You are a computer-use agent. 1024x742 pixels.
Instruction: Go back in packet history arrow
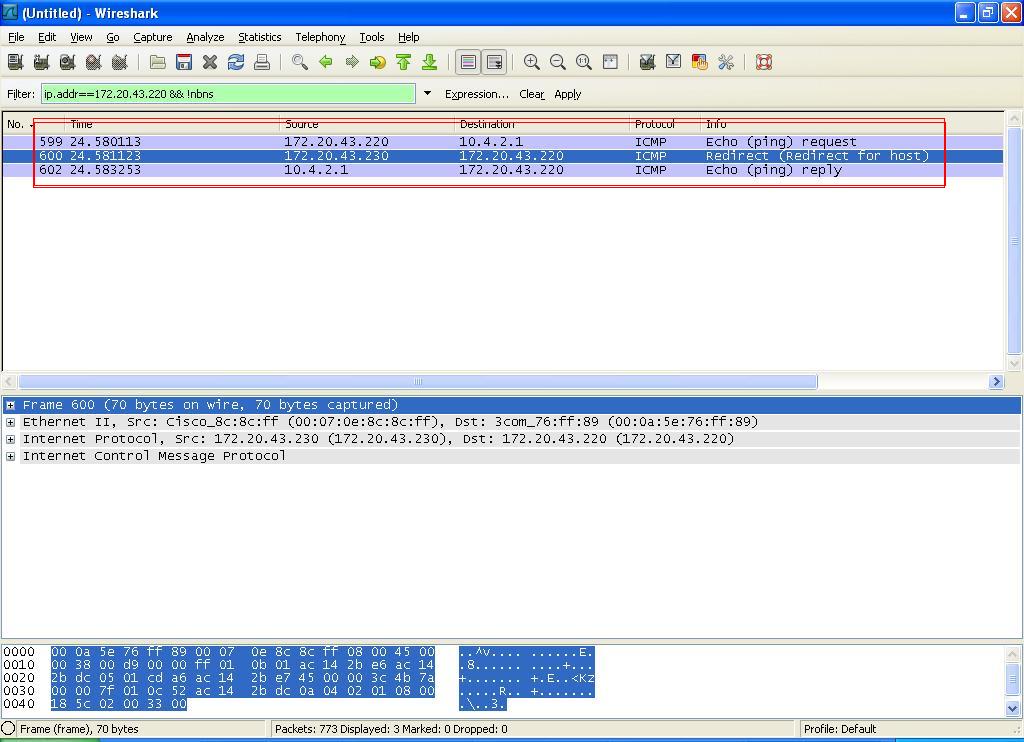(x=326, y=62)
